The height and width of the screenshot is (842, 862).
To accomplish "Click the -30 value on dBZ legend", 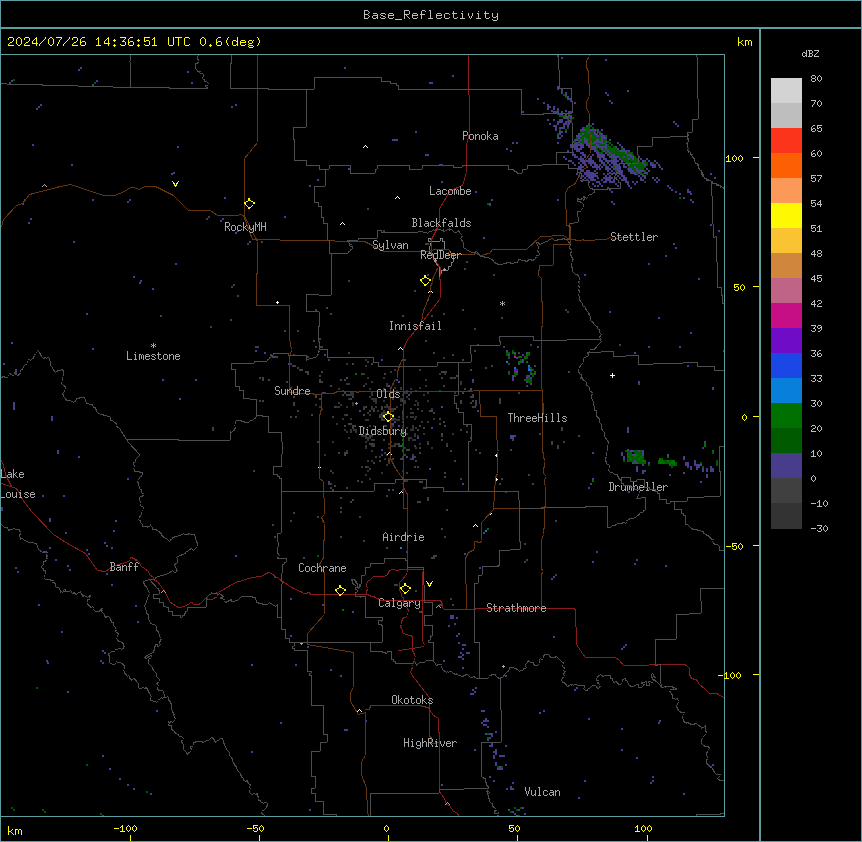I will 819,528.
